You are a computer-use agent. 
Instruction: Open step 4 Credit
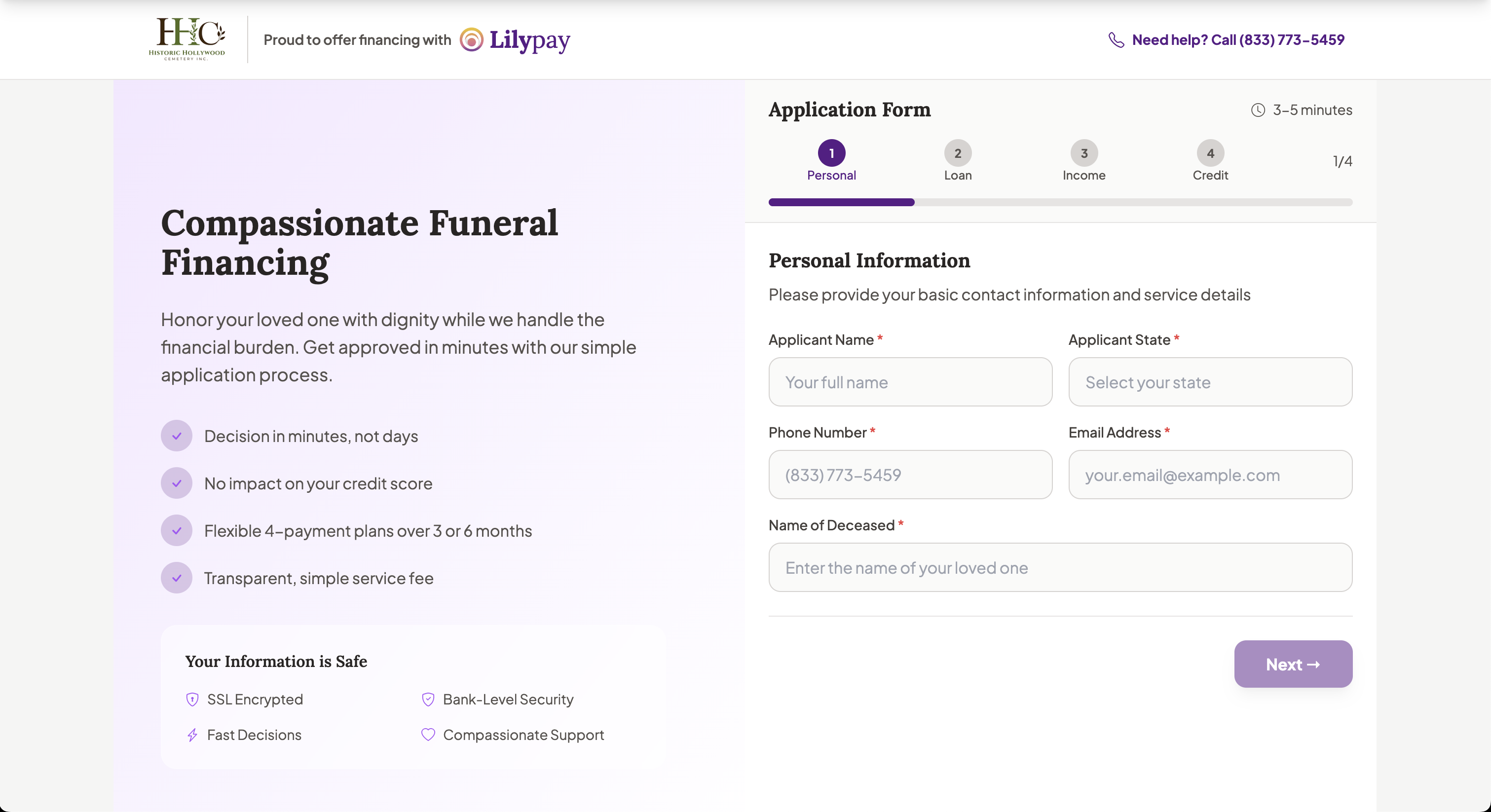(1210, 154)
